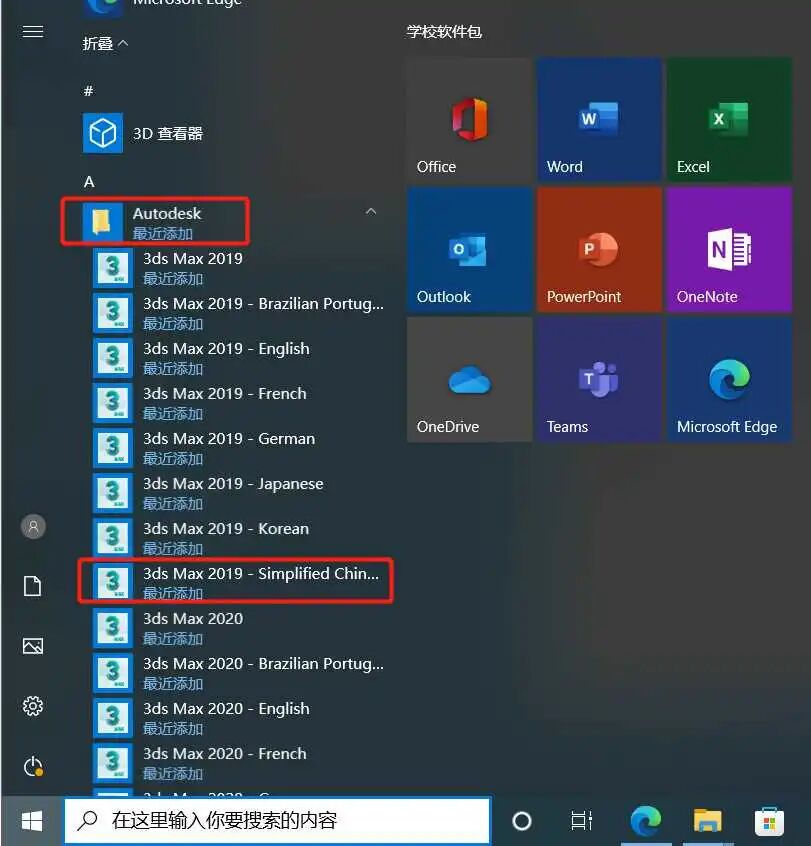The width and height of the screenshot is (811, 846).
Task: Open the PowerPoint tile
Action: [x=599, y=250]
